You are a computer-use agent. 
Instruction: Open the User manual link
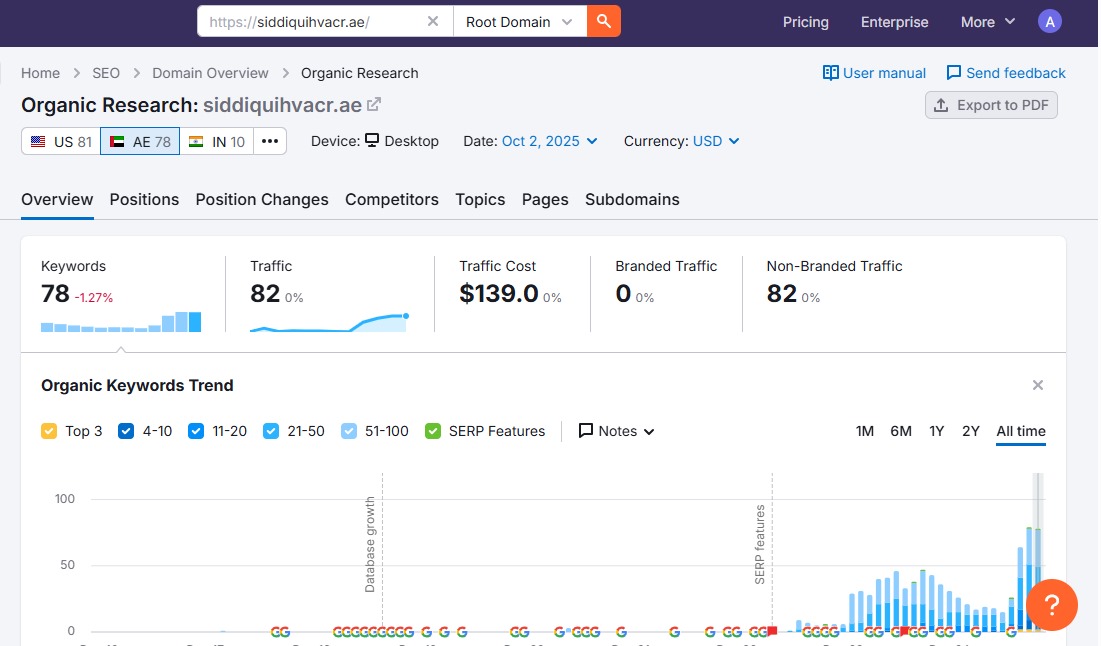874,73
